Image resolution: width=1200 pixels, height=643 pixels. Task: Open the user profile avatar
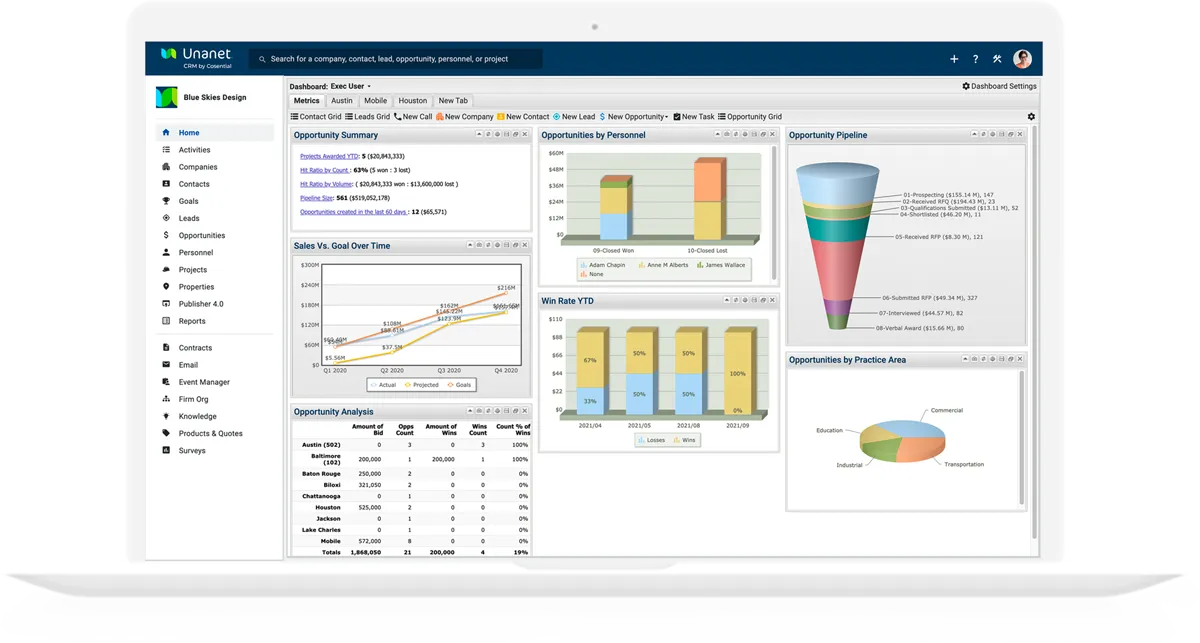pyautogui.click(x=1022, y=59)
